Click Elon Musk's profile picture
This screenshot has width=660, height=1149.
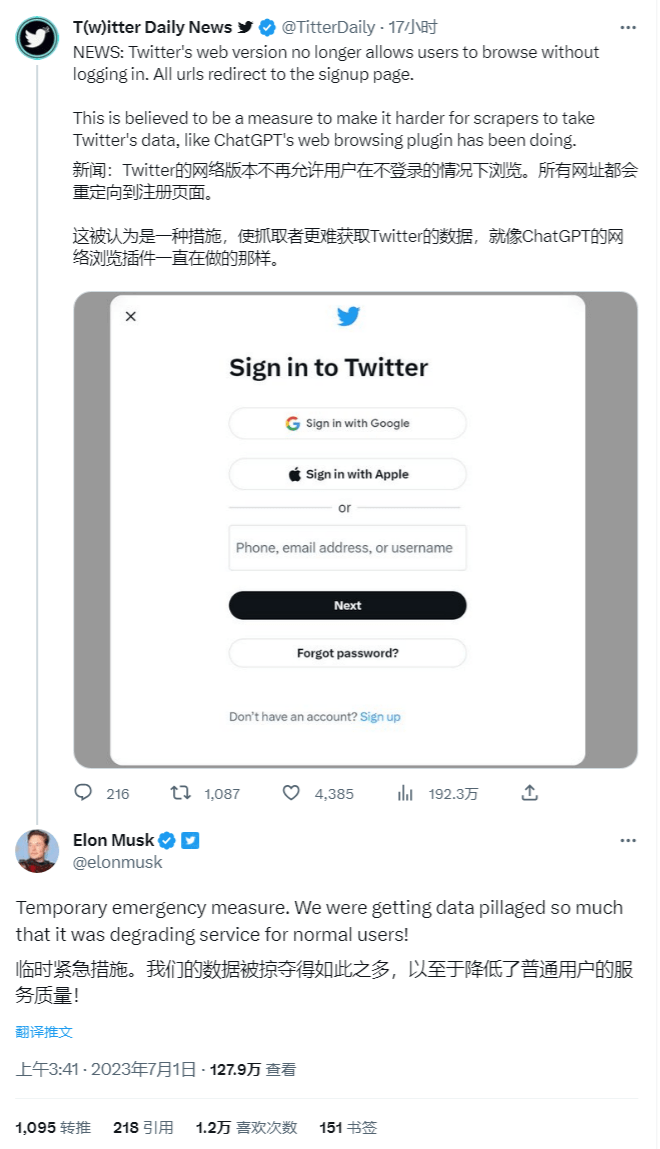tap(36, 850)
